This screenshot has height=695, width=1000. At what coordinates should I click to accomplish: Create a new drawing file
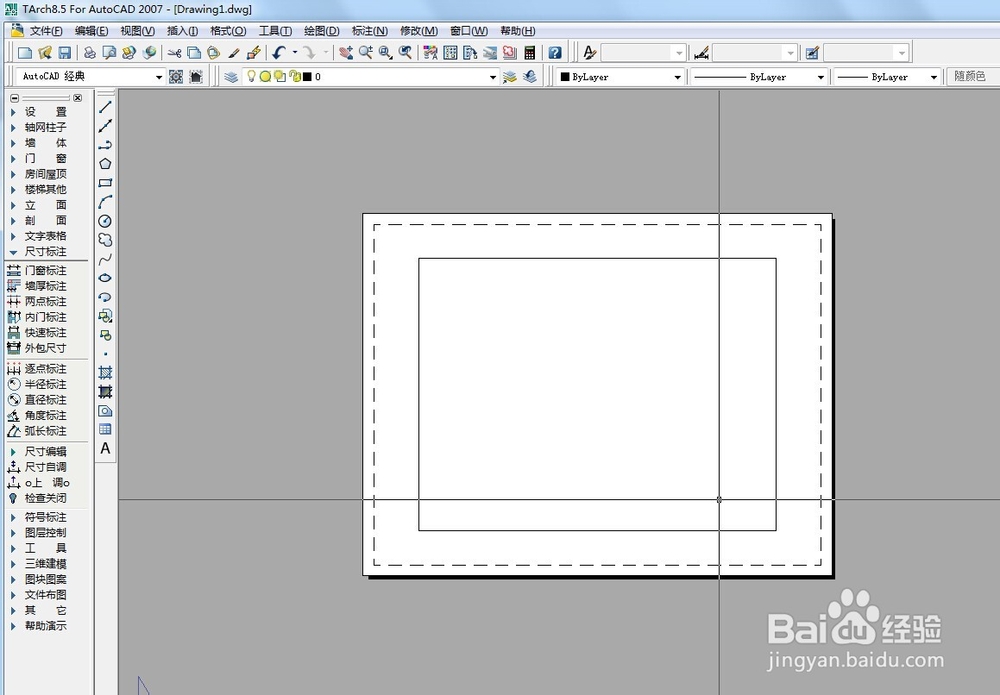coord(25,52)
